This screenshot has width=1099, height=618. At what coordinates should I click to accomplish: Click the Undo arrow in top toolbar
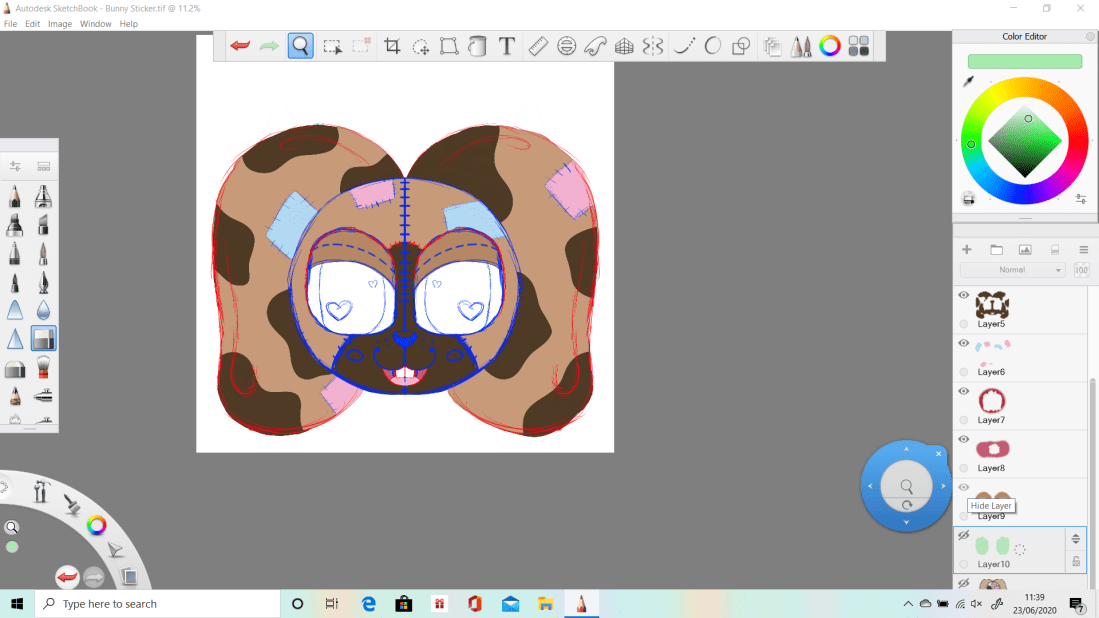[240, 46]
